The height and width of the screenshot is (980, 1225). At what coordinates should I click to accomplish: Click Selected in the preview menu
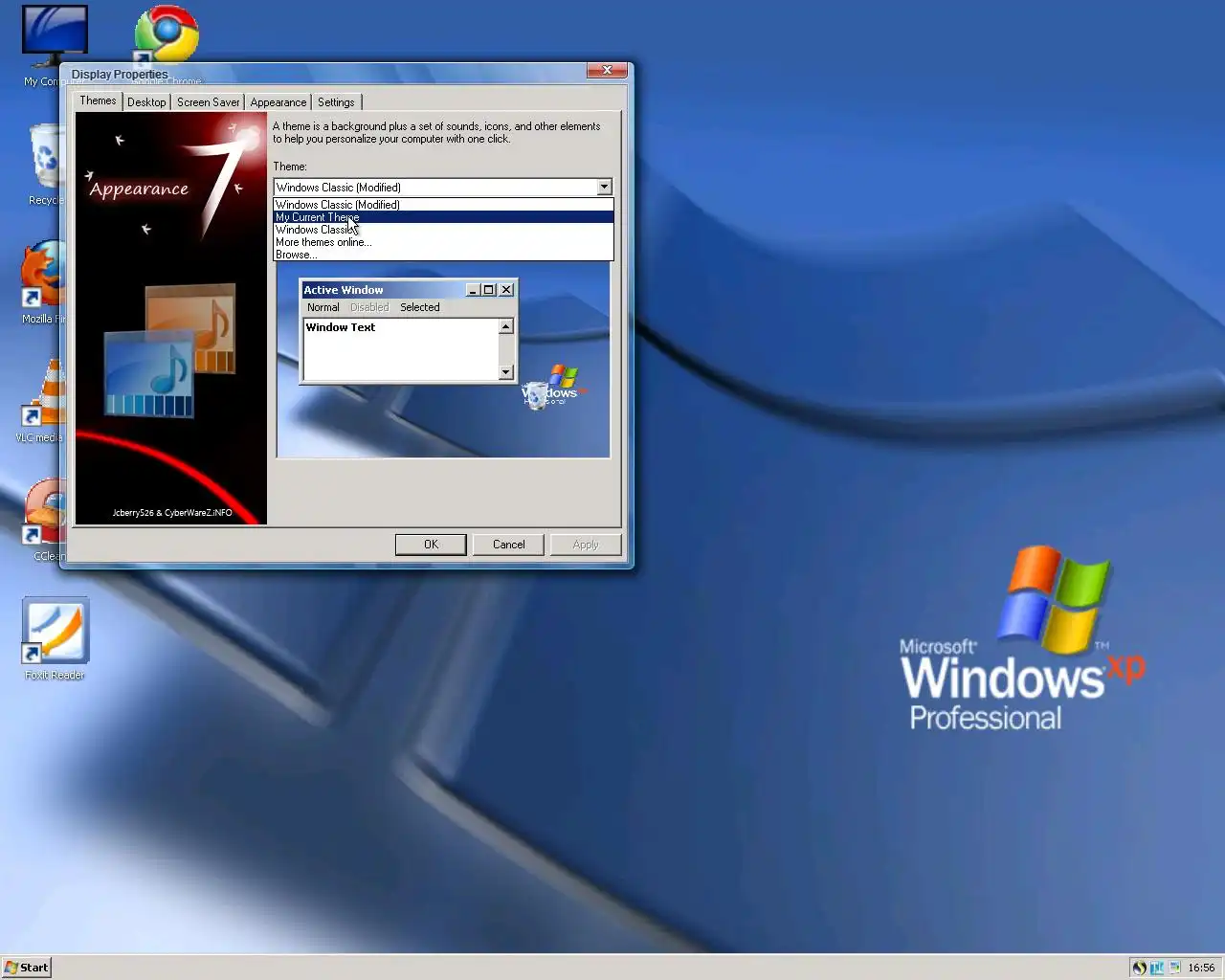coord(420,307)
